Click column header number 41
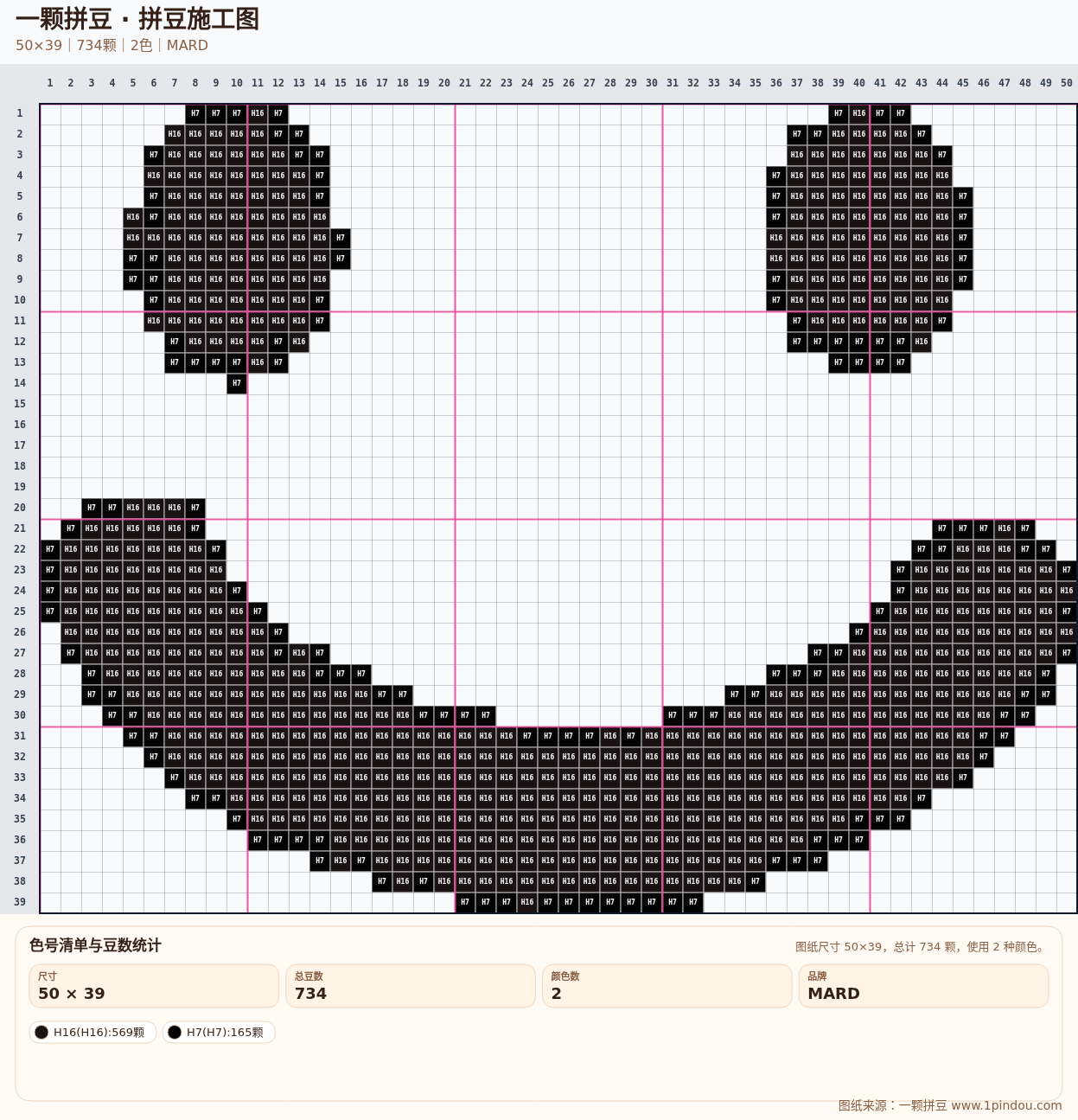This screenshot has height=1120, width=1078. (880, 83)
